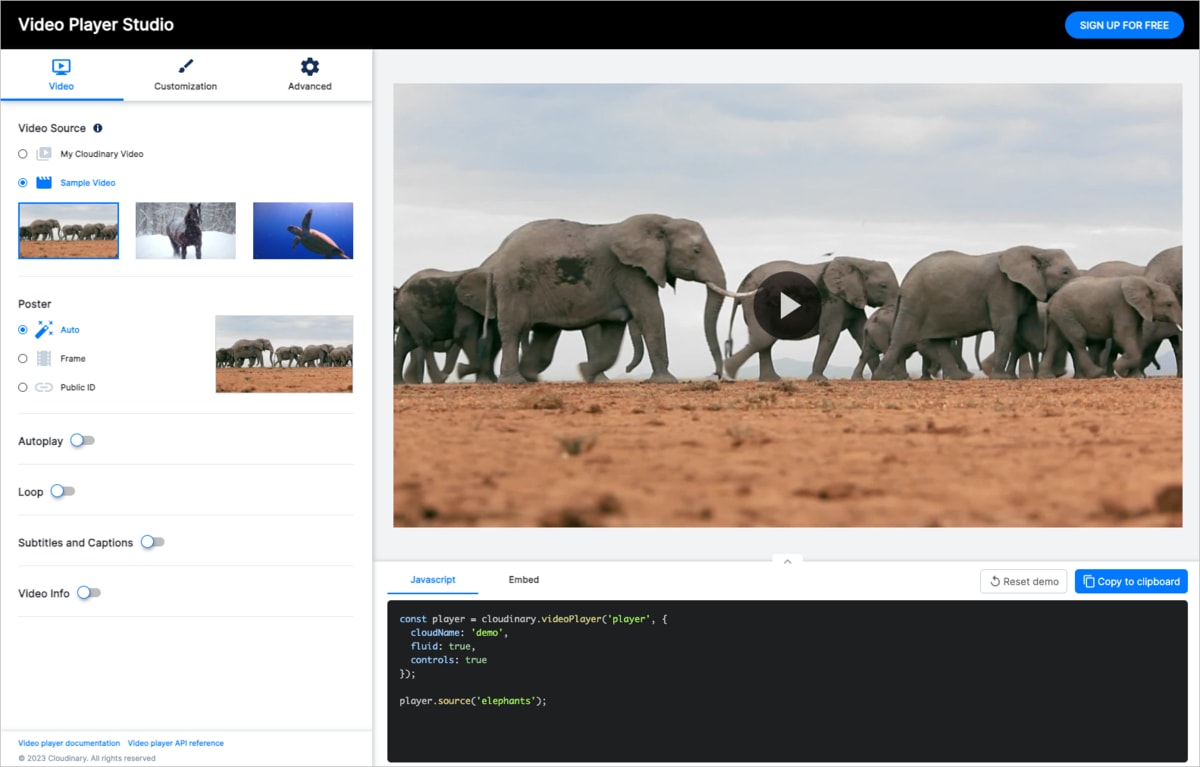Viewport: 1200px width, 767px height.
Task: Select the My Cloudinary Video option
Action: [22, 153]
